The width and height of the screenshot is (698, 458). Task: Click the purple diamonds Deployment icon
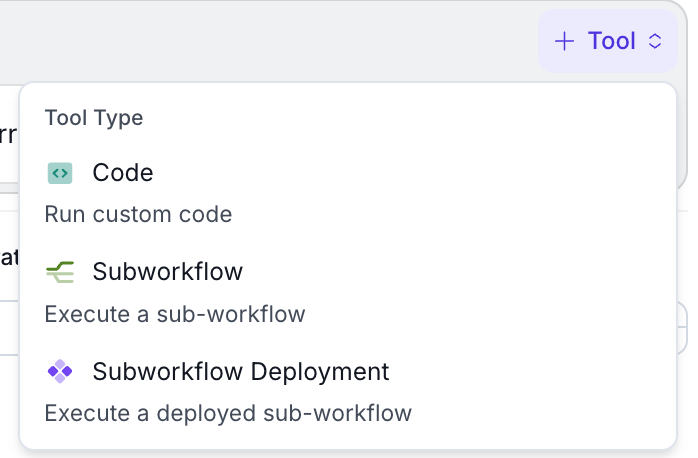(x=60, y=371)
